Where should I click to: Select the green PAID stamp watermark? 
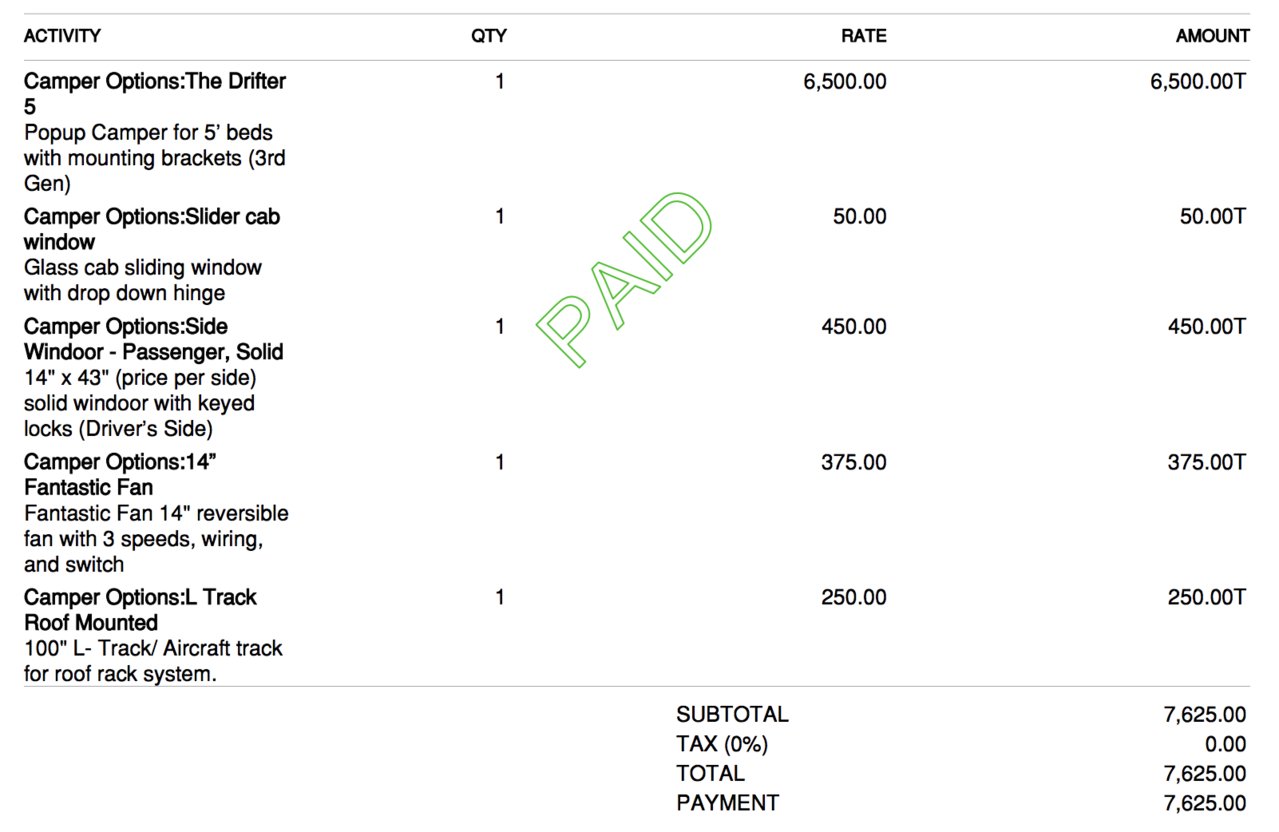[x=625, y=278]
